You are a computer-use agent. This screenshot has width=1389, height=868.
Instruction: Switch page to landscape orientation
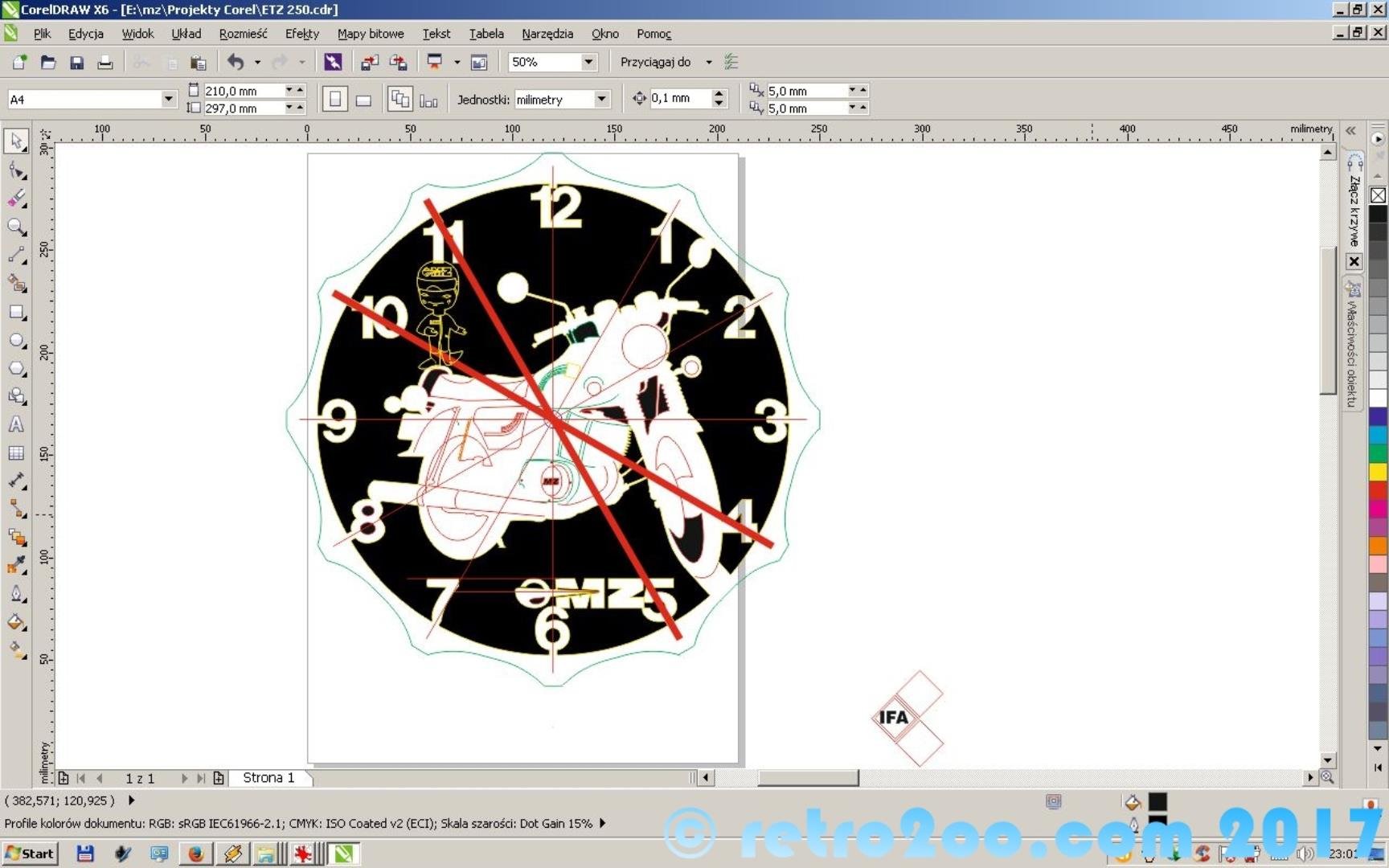pyautogui.click(x=363, y=100)
